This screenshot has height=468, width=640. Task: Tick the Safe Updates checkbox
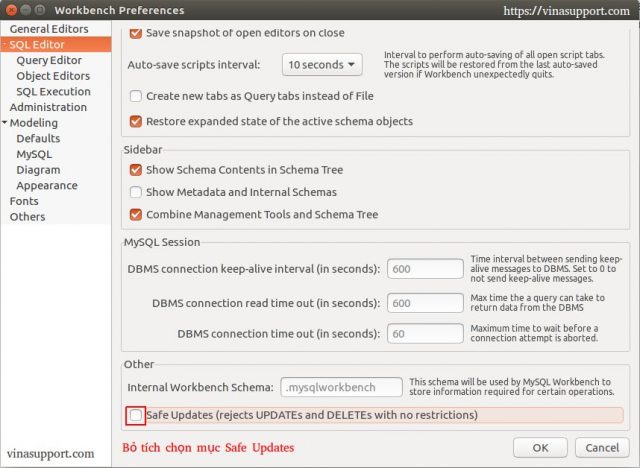136,415
